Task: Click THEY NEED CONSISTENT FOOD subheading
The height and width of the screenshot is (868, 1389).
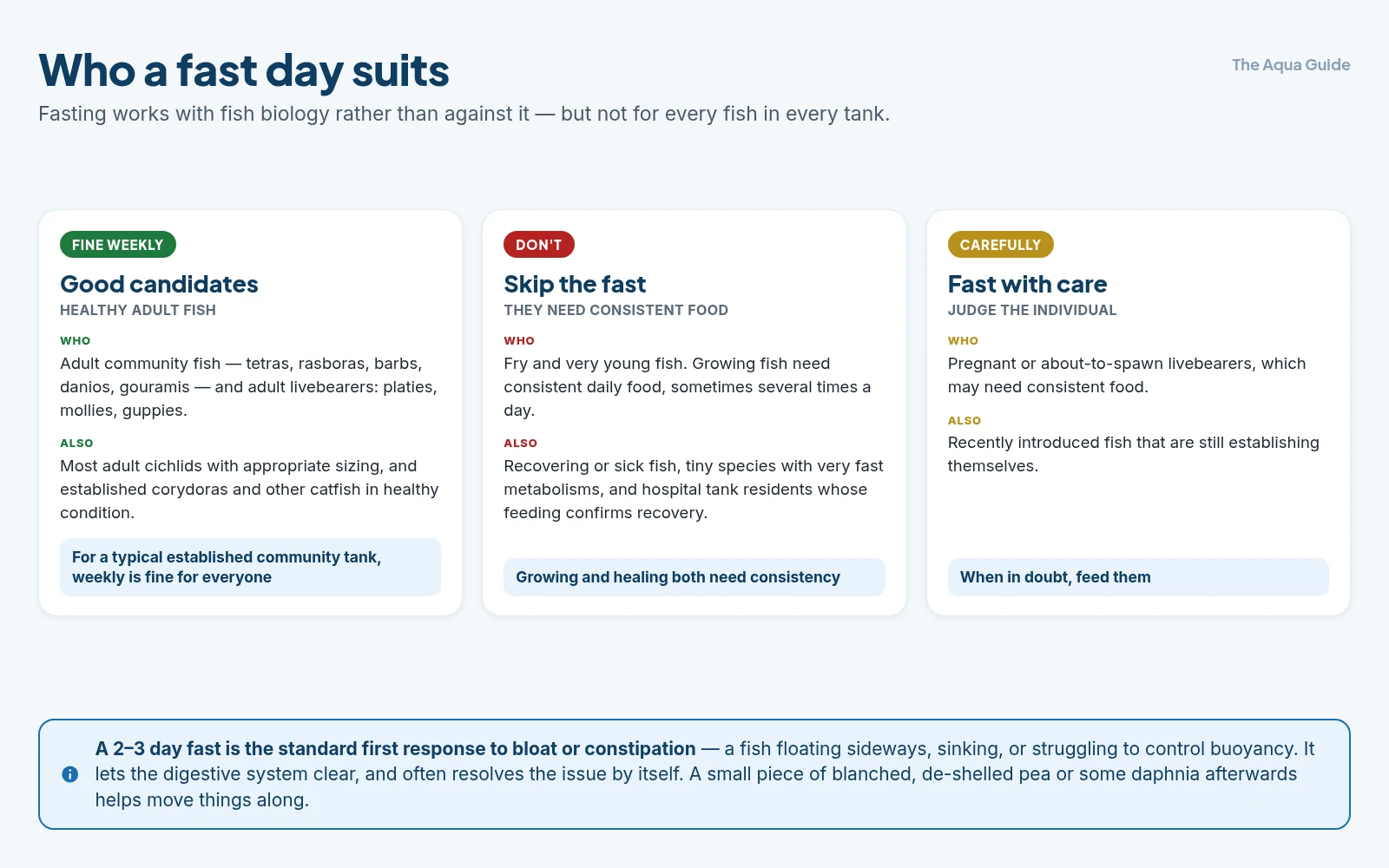Action: (x=616, y=310)
